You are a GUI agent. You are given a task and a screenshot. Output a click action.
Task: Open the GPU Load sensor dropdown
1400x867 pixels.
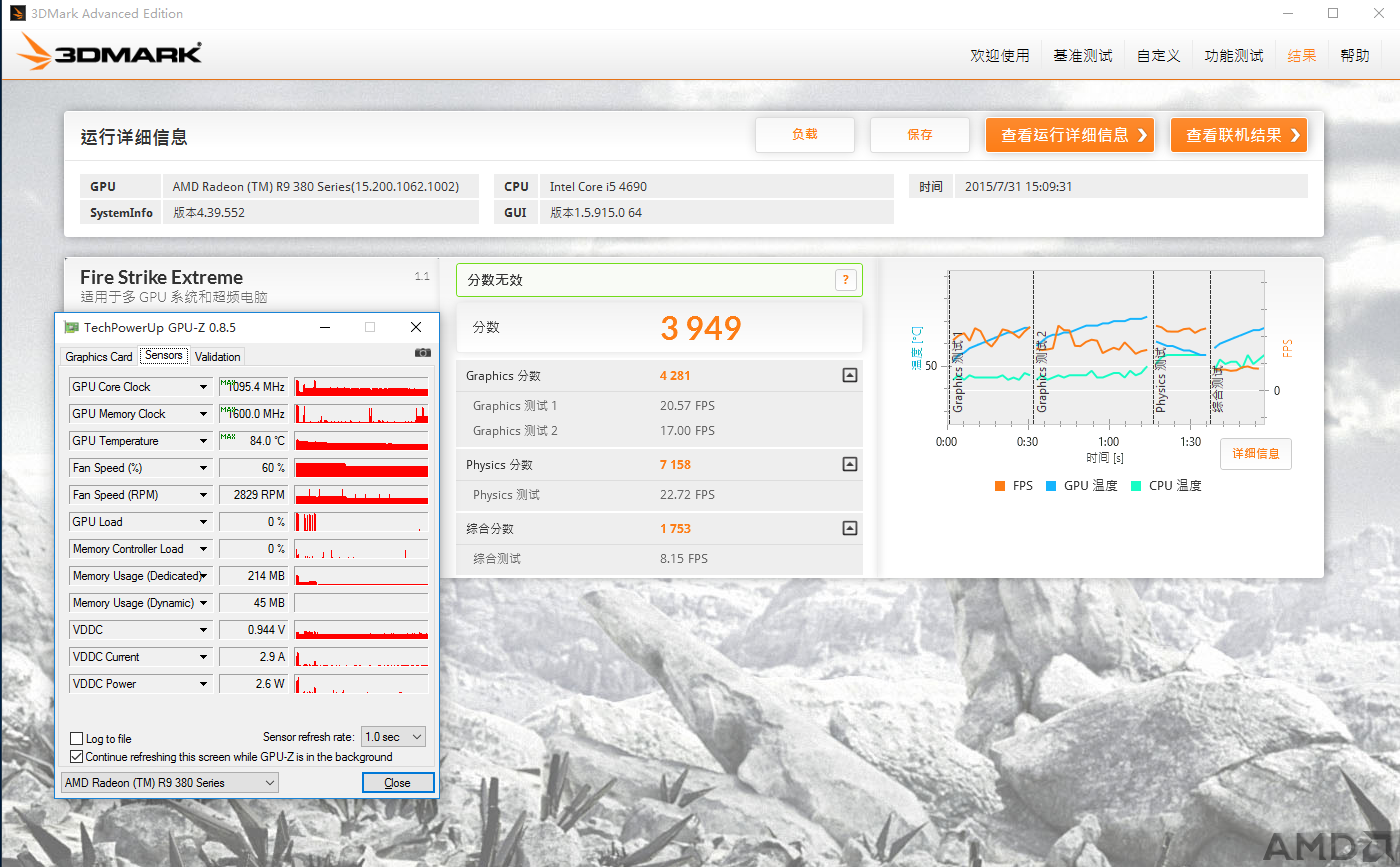[x=204, y=522]
